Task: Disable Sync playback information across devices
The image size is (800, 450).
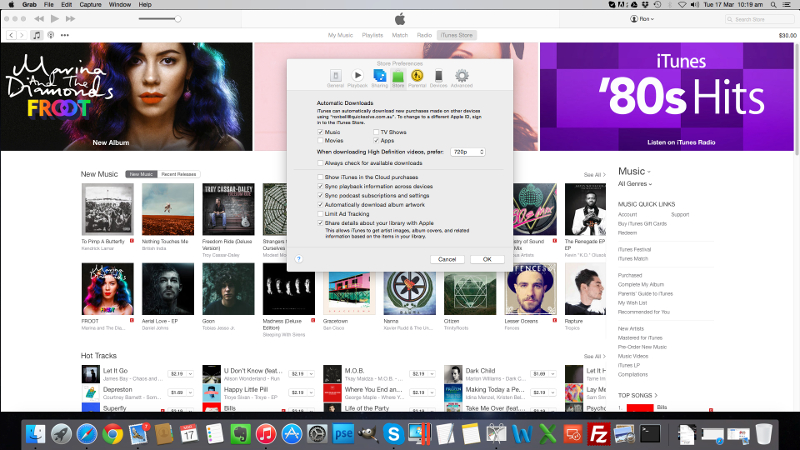Action: click(320, 186)
